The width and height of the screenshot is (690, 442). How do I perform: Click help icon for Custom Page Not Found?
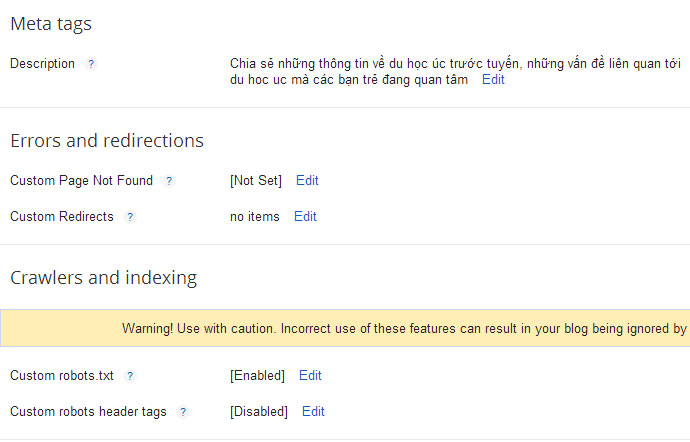click(169, 180)
